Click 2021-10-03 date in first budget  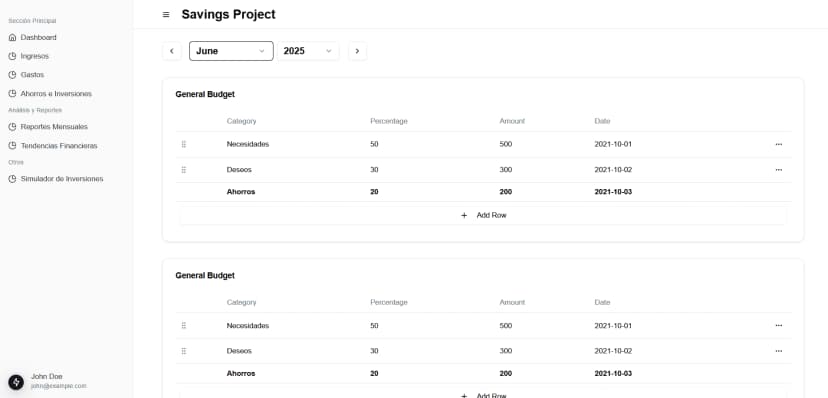[613, 192]
